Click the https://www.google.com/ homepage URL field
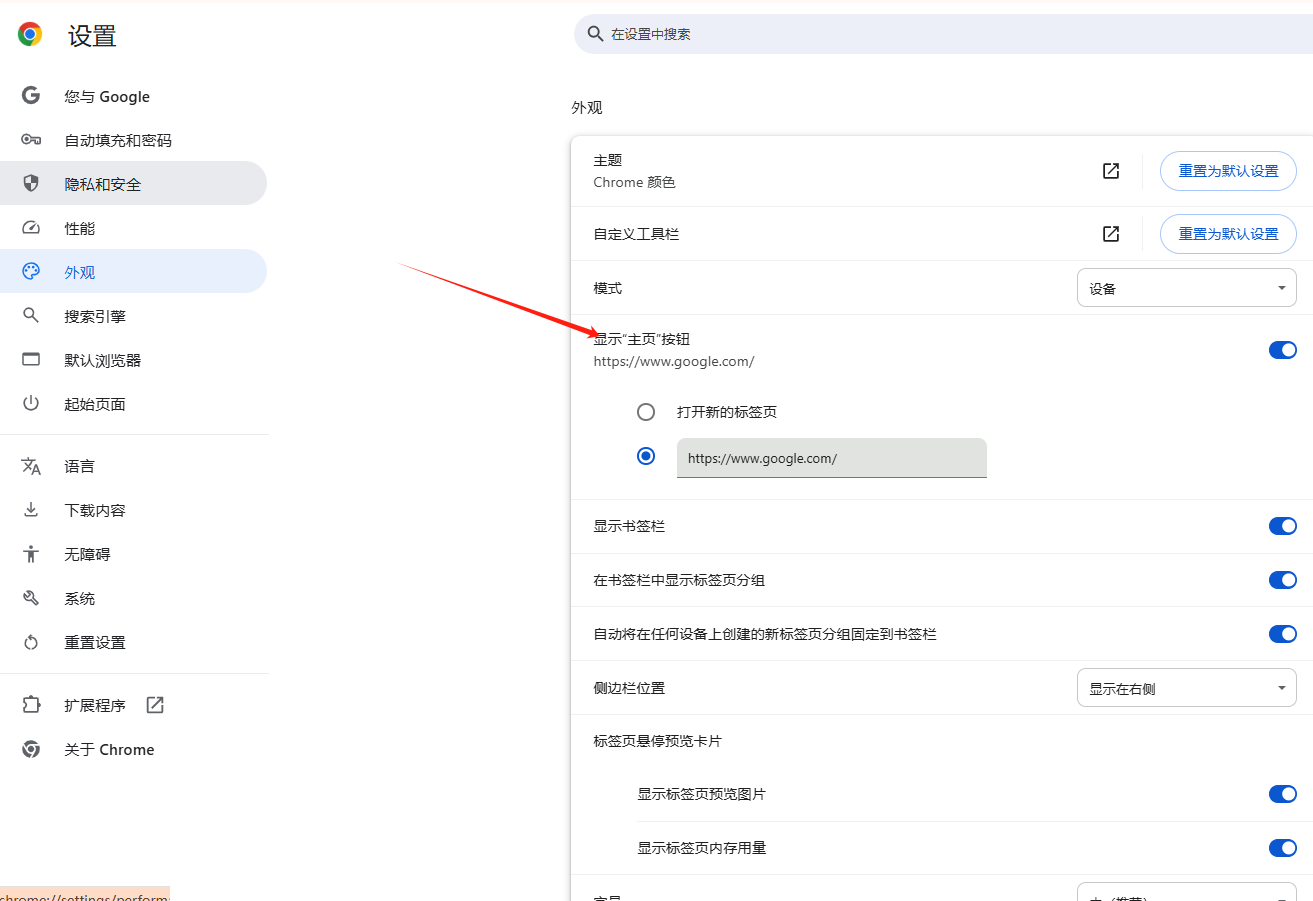The image size is (1313, 901). (x=832, y=458)
